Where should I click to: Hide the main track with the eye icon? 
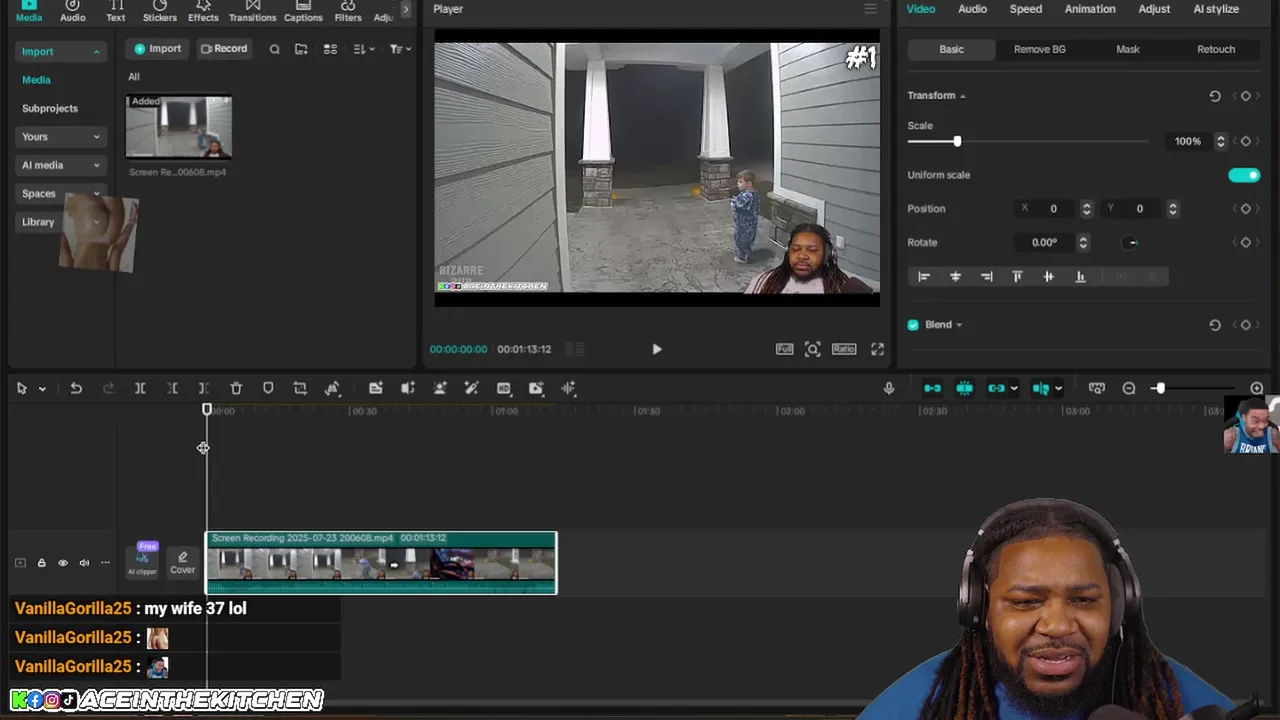click(63, 563)
